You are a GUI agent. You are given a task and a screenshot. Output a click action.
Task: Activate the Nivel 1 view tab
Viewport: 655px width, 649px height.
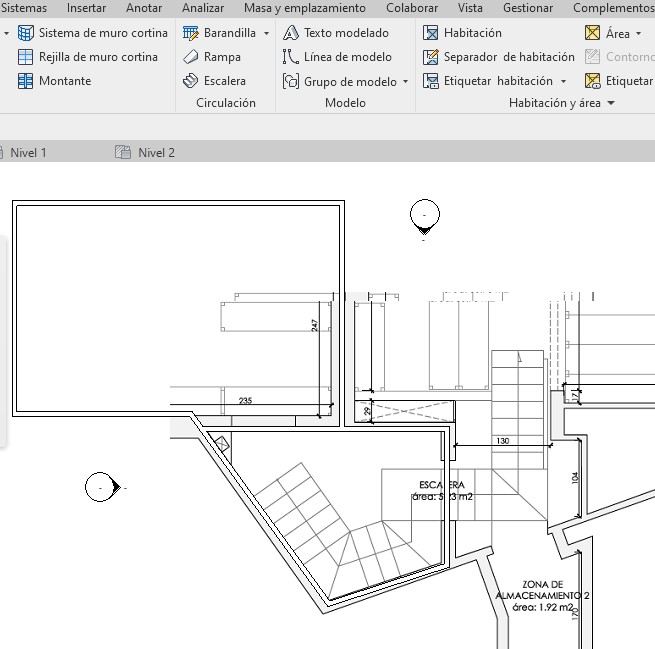tap(28, 153)
